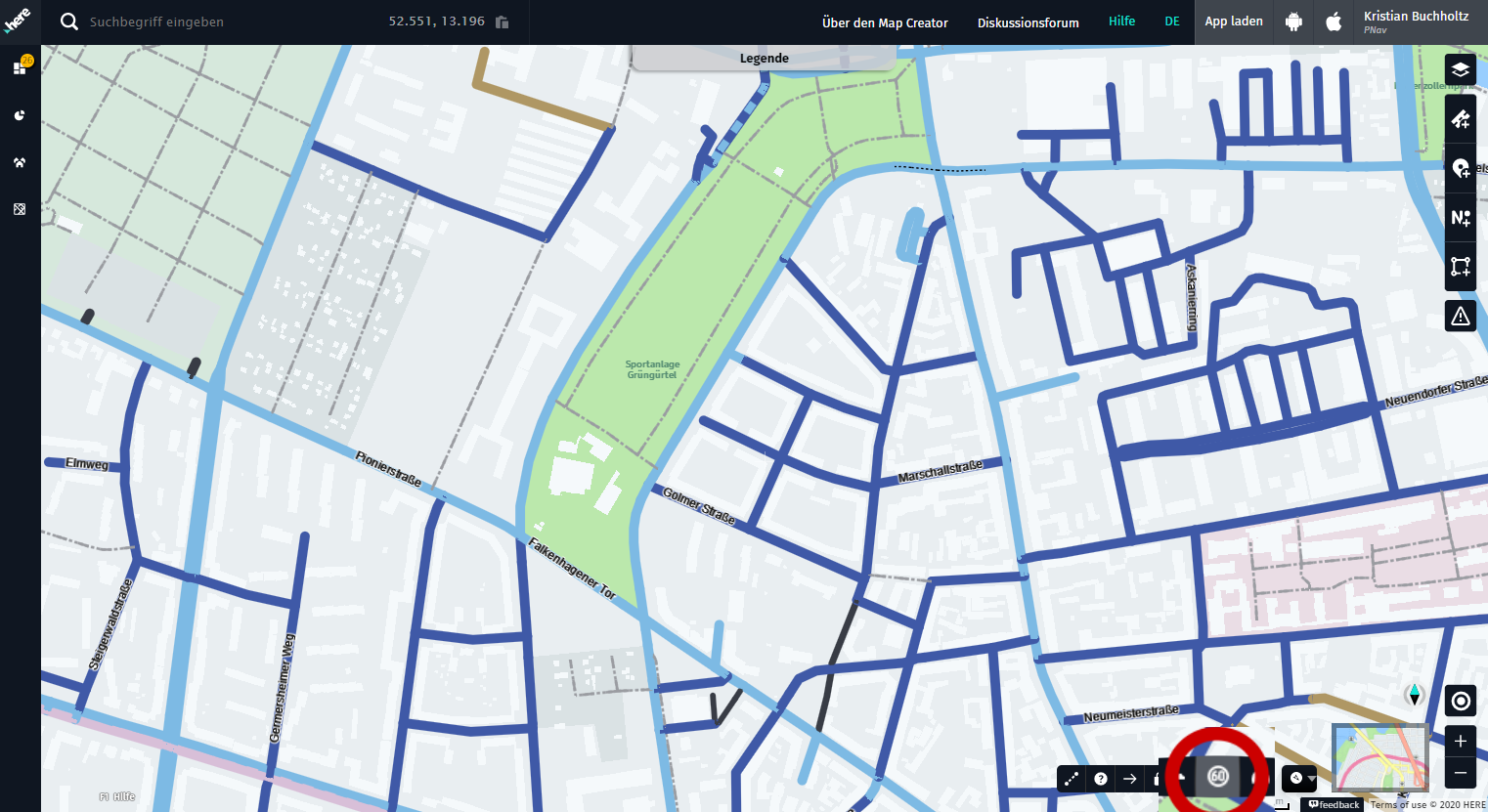Select the add place marker tool
Screen dimensions: 1488x812
tap(1460, 168)
